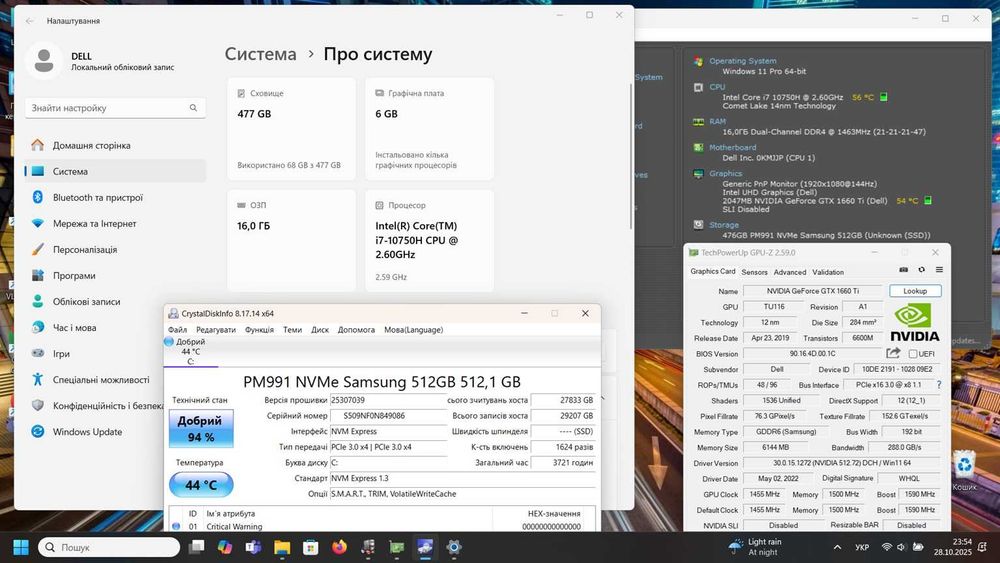Open the Диск menu in CrystalDiskInfo
This screenshot has height=563, width=1000.
coord(320,330)
